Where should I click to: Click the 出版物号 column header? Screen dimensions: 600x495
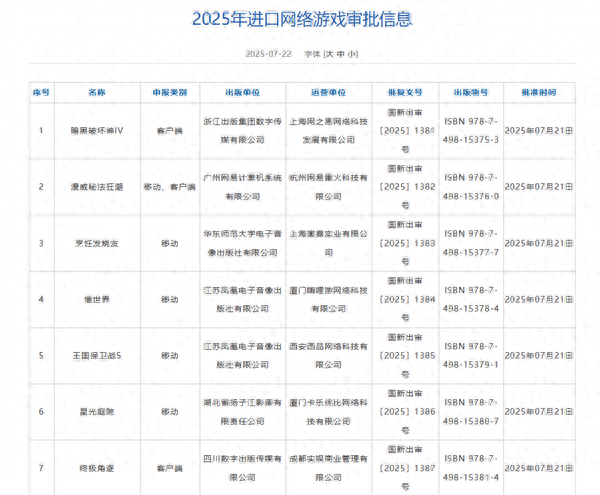(471, 93)
